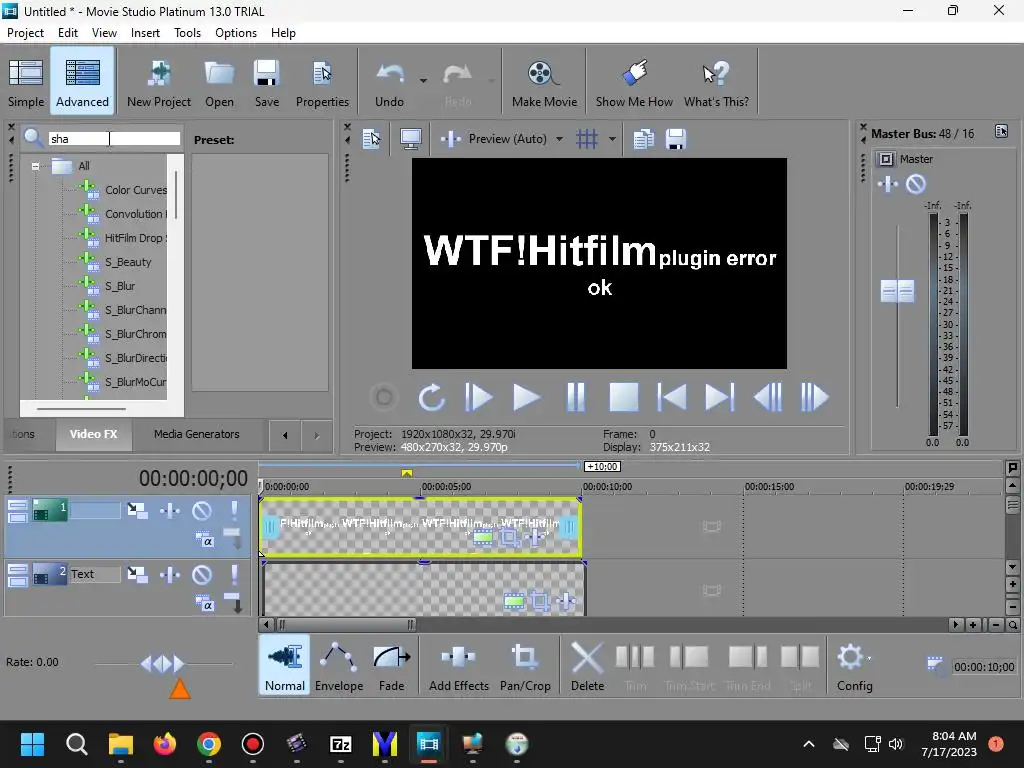
Task: Open timeline toolbar Config dropdown
Action: 854,665
